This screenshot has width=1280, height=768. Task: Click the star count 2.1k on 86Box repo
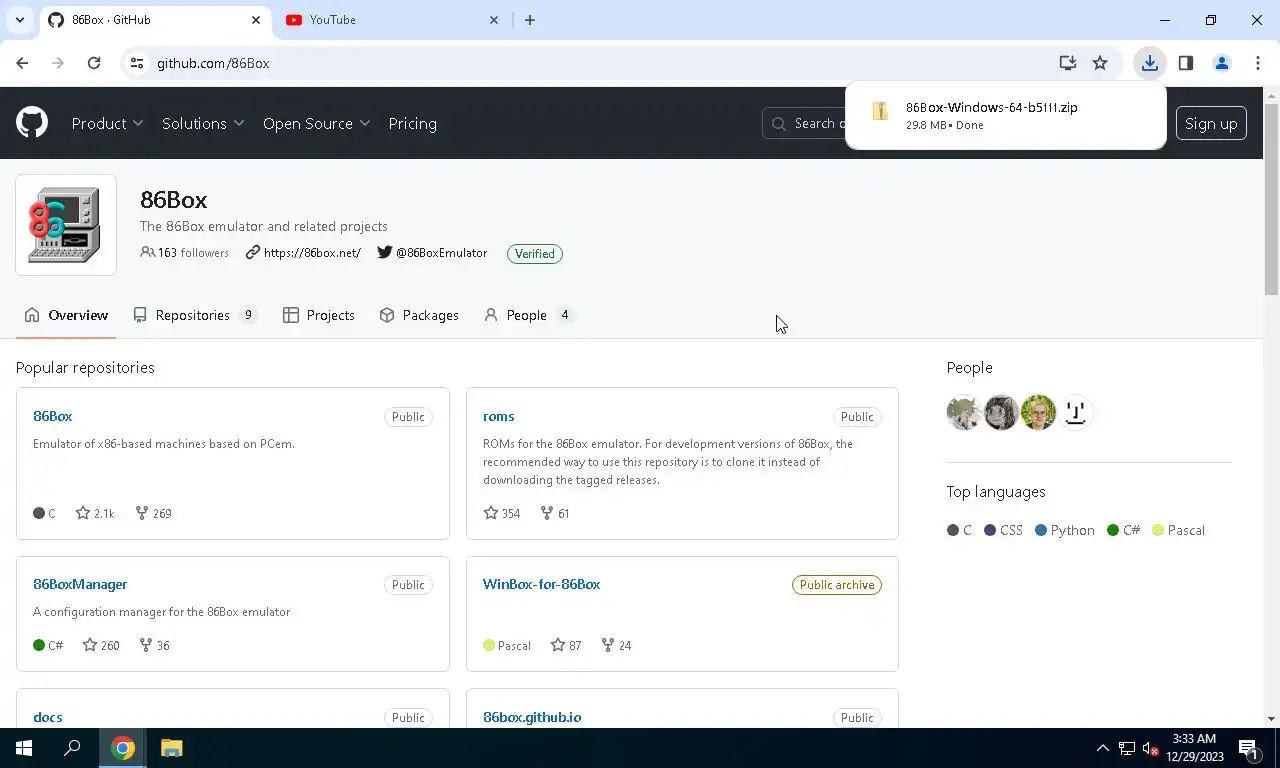[x=95, y=513]
